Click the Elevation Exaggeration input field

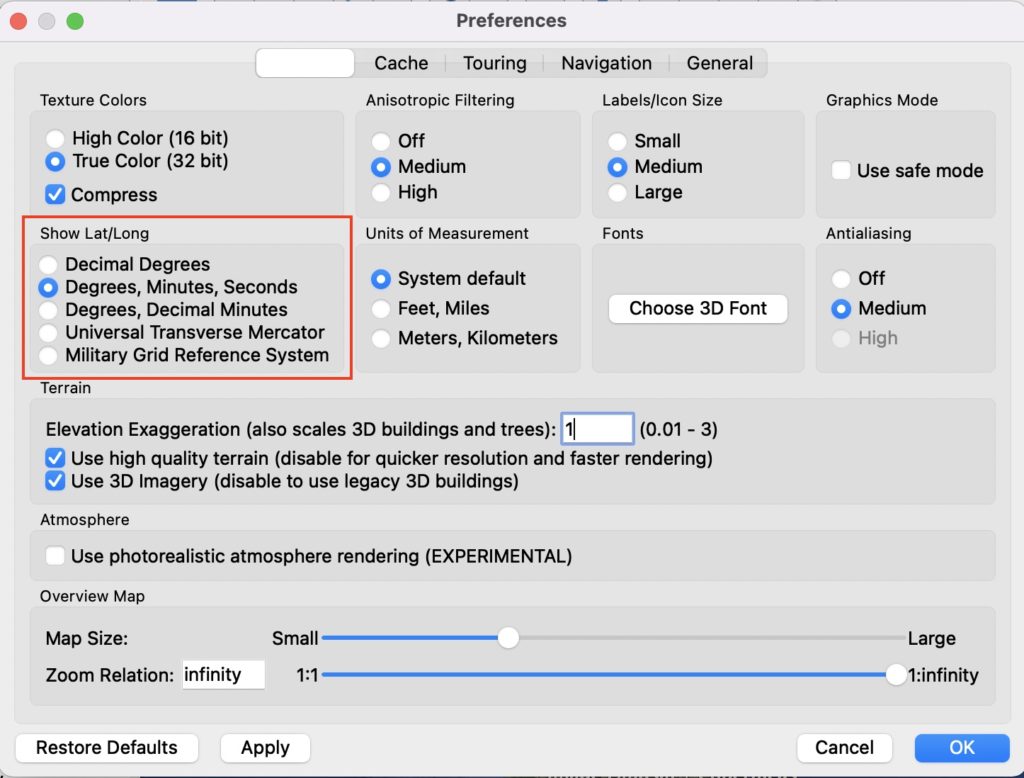[x=597, y=428]
